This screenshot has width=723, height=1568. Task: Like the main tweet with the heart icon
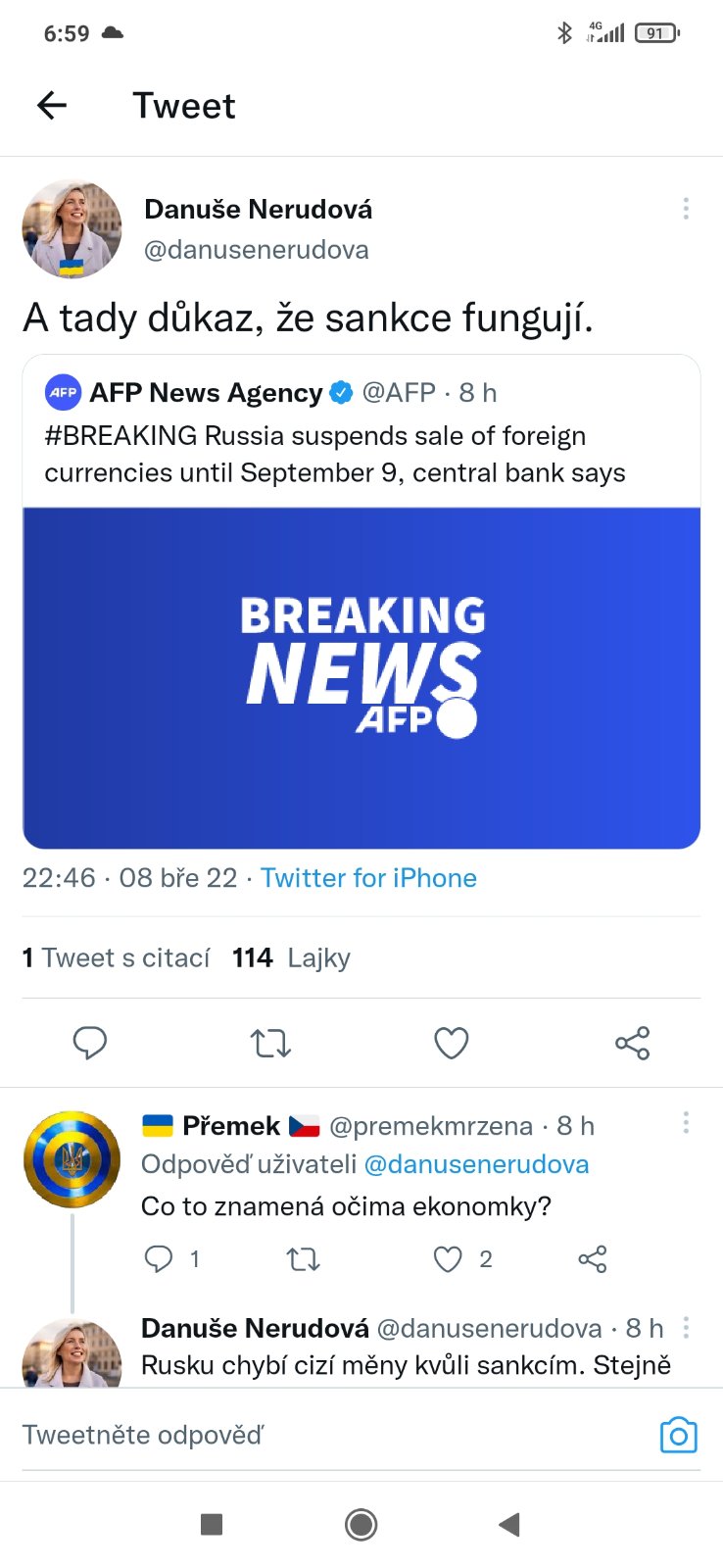tap(451, 1043)
